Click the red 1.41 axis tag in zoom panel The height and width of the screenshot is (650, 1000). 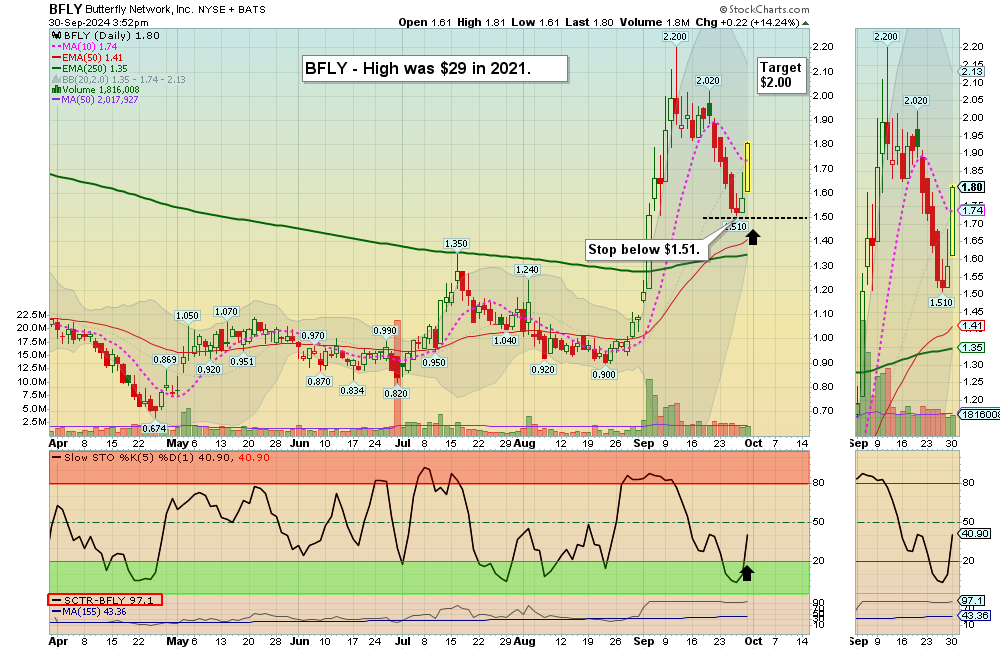click(x=973, y=326)
